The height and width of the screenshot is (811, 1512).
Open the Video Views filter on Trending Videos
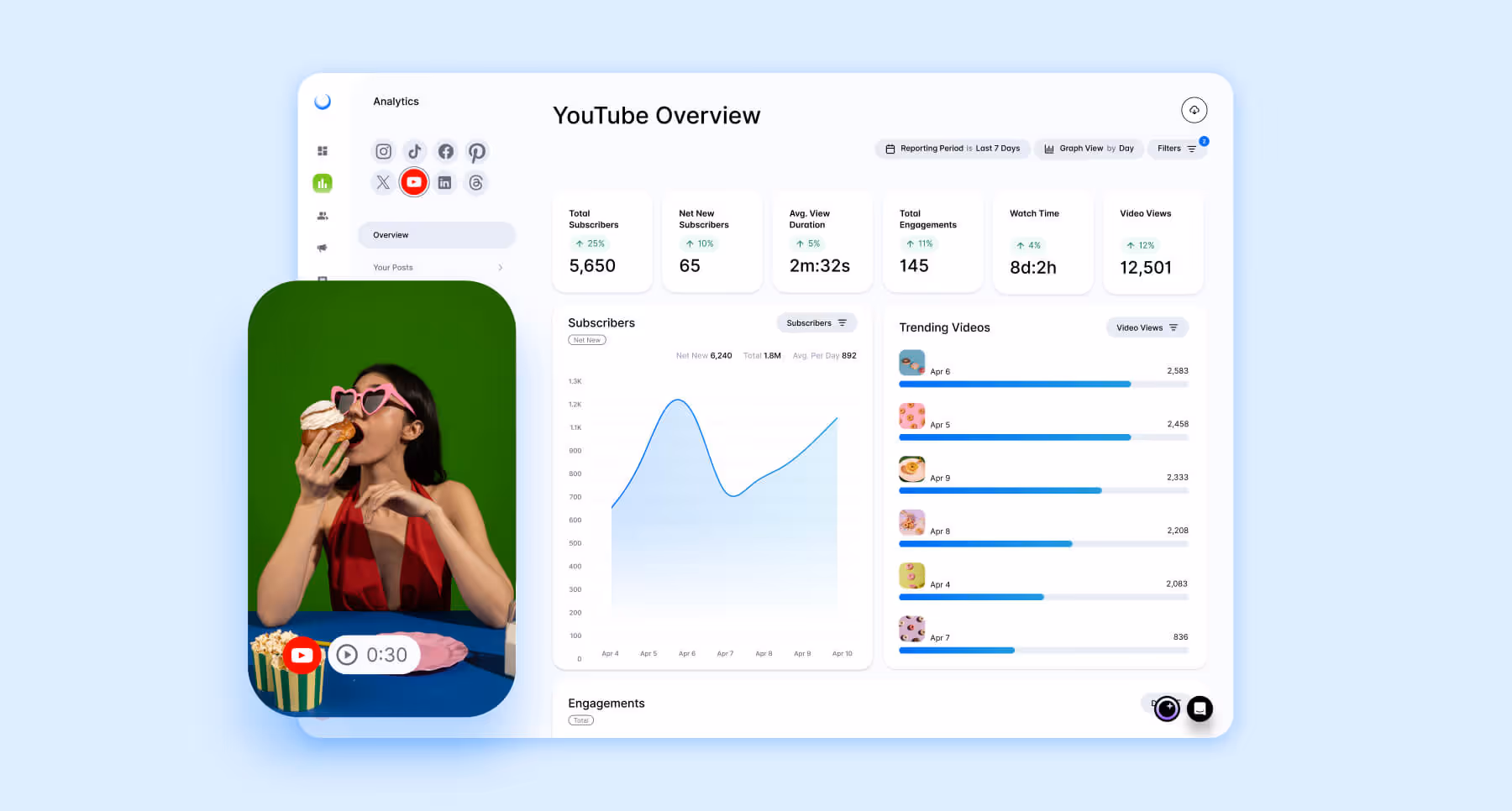1147,327
